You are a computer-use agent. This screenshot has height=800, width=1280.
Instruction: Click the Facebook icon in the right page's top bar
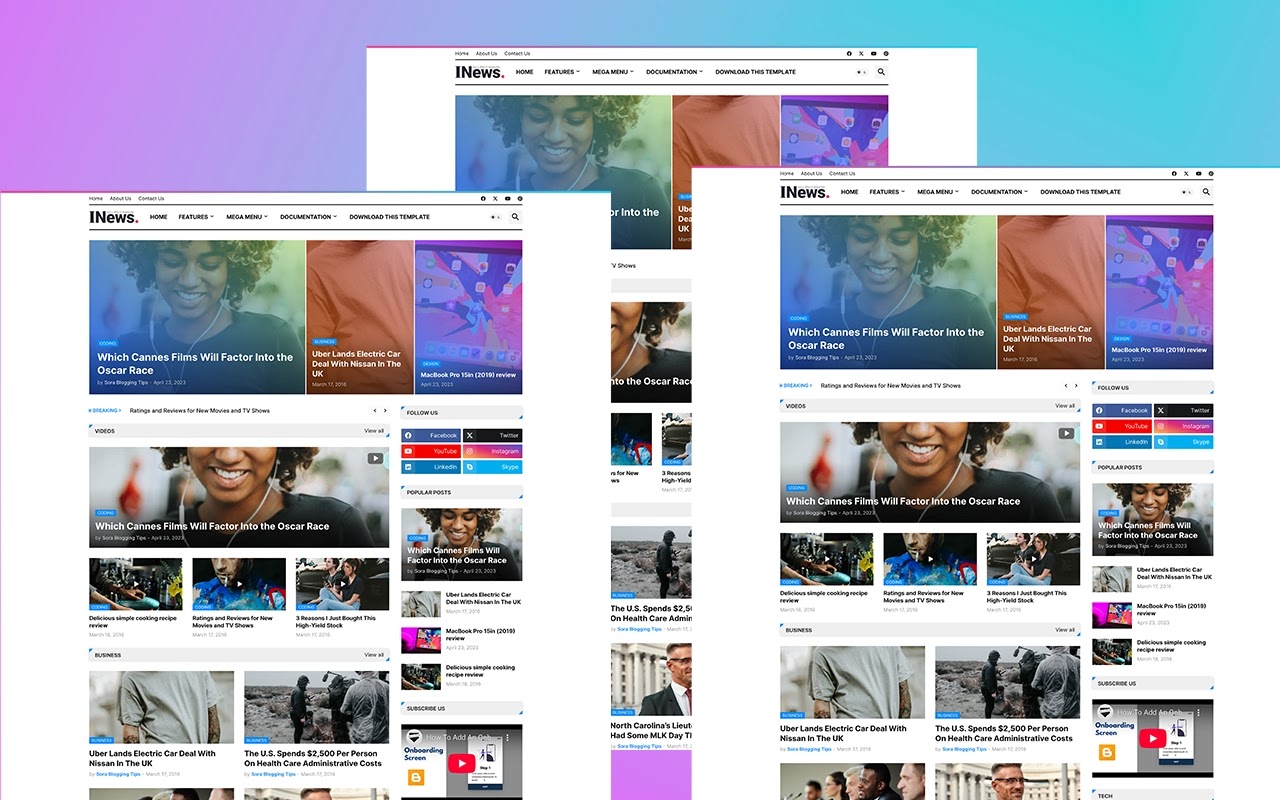[x=1174, y=174]
